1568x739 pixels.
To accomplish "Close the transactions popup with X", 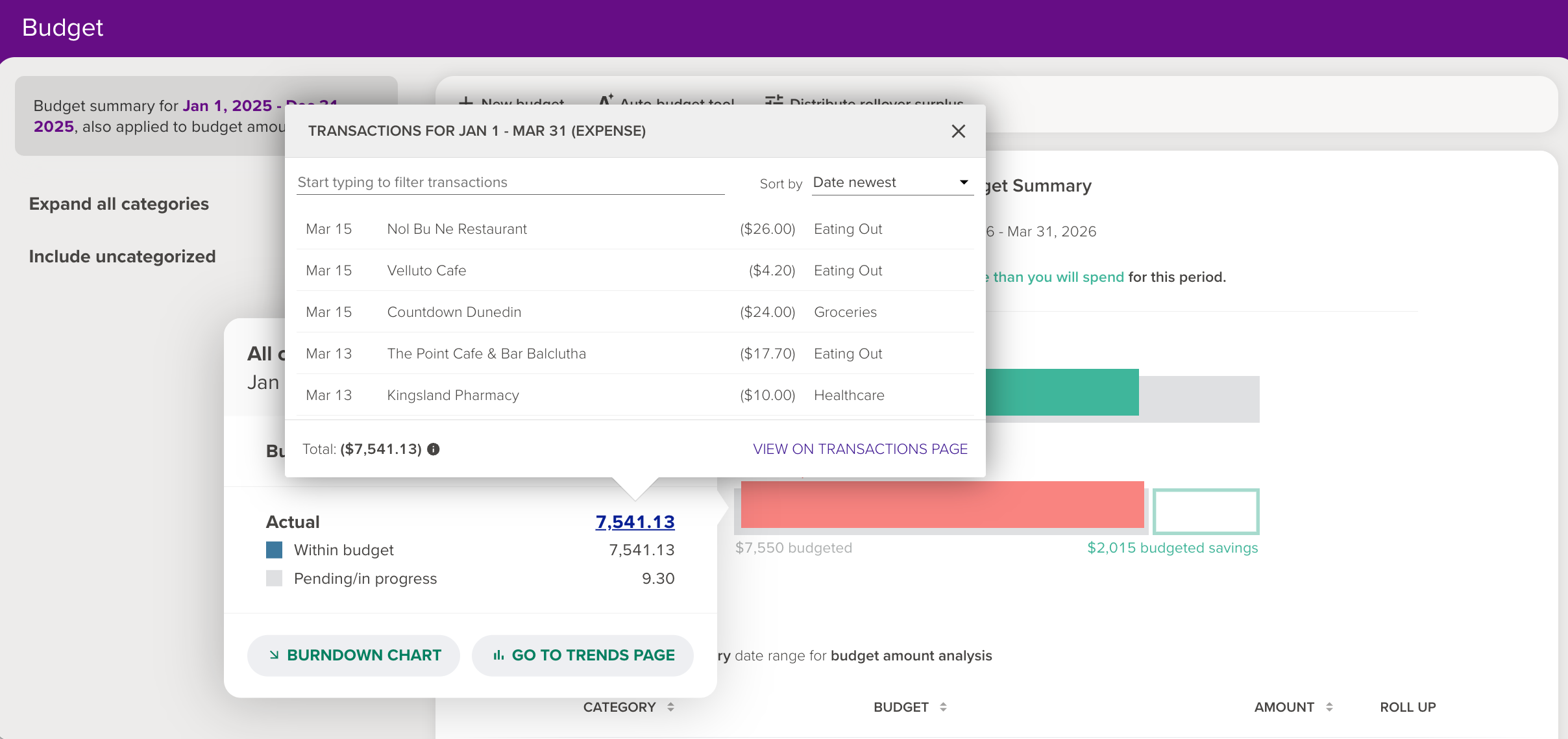I will point(958,131).
